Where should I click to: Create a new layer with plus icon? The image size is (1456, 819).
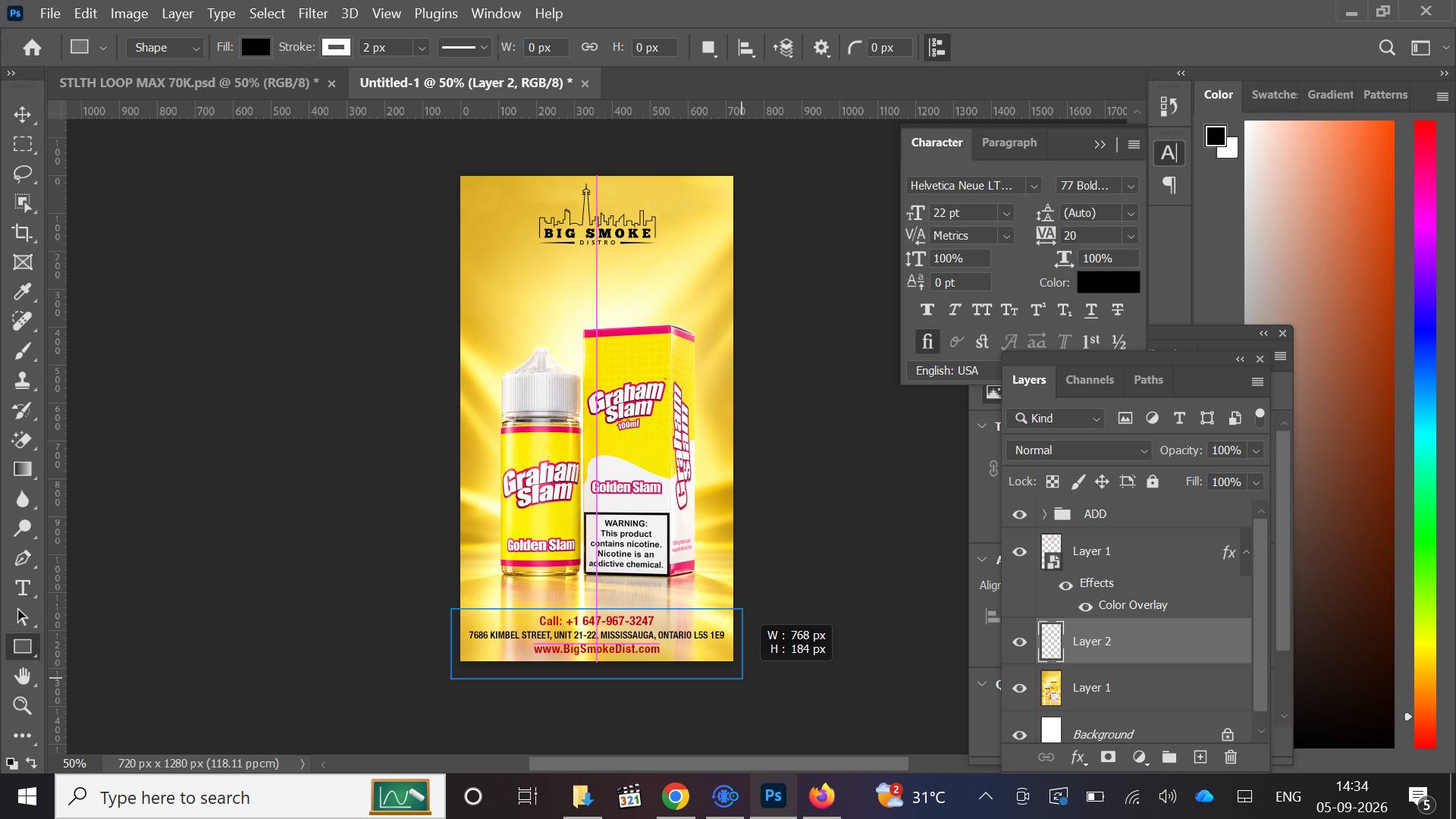tap(1200, 757)
